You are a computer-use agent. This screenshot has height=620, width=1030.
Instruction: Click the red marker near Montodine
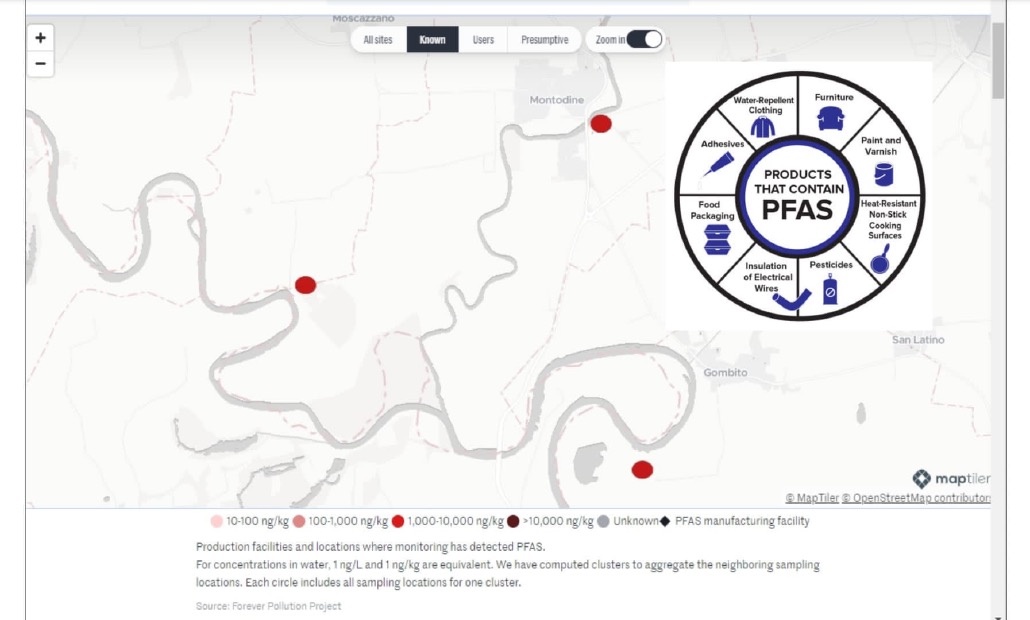(x=601, y=123)
